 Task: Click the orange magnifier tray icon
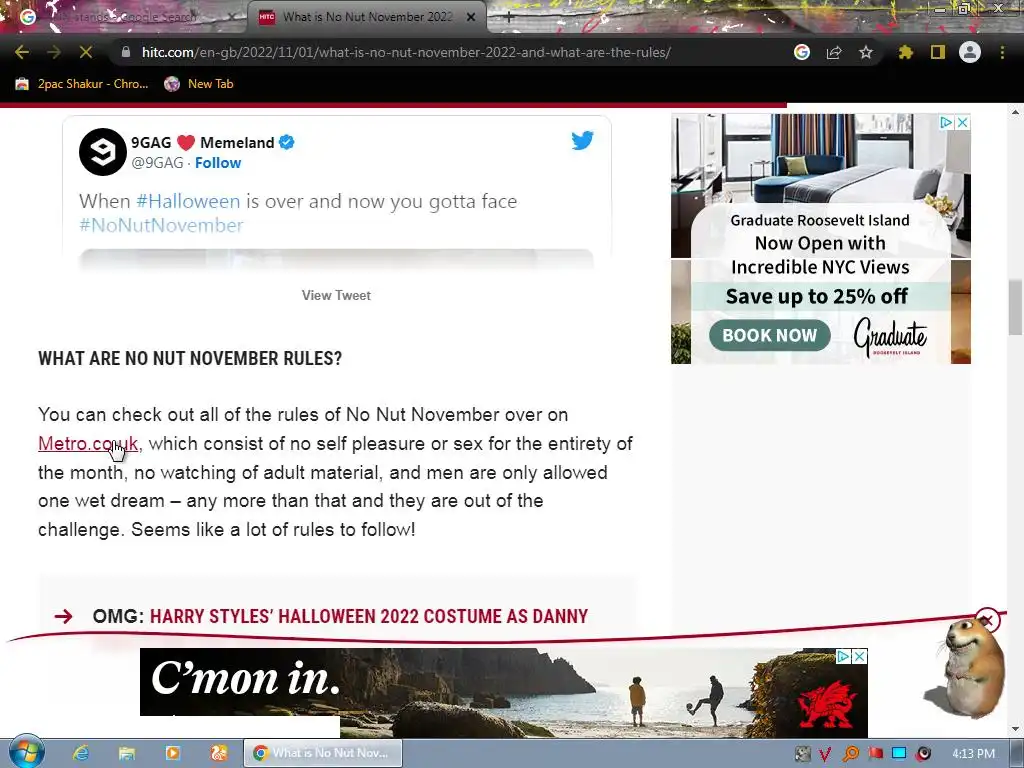(x=851, y=754)
